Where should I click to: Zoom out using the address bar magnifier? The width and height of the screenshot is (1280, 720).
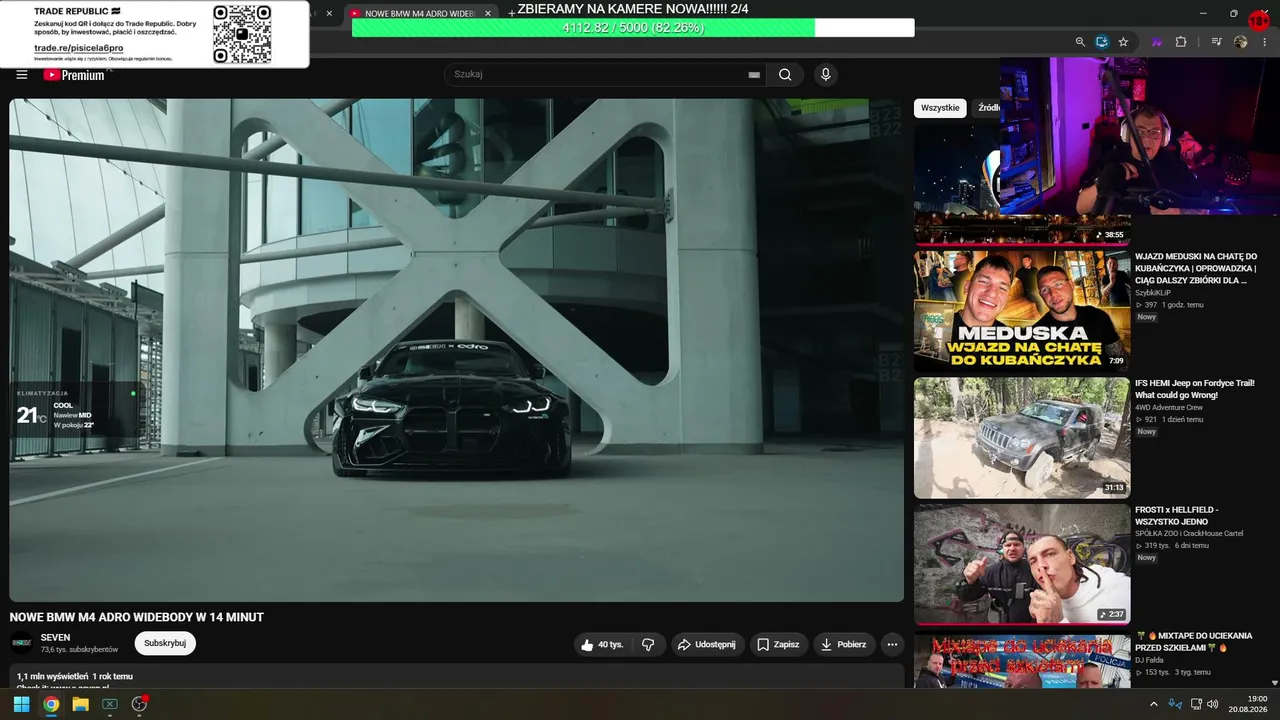[1080, 42]
